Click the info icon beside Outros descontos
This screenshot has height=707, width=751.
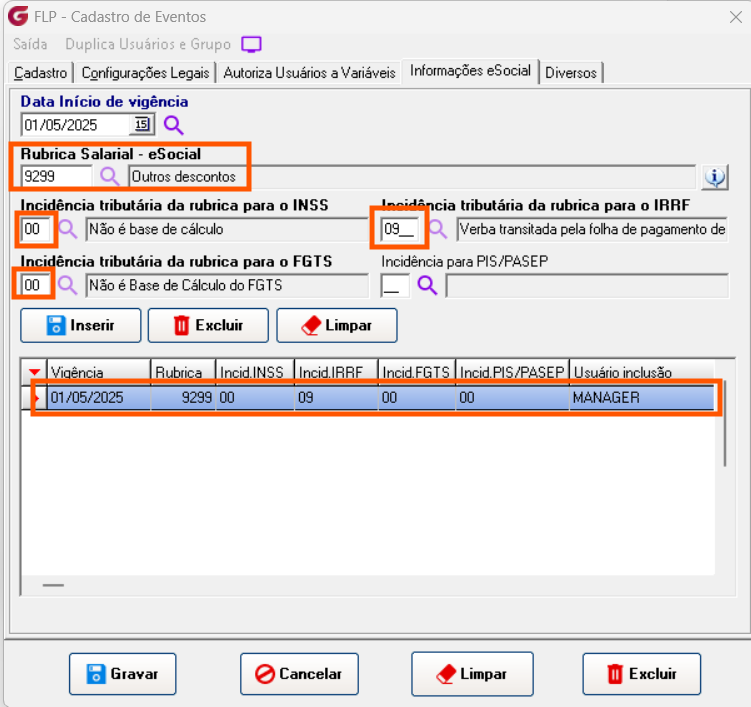click(715, 177)
